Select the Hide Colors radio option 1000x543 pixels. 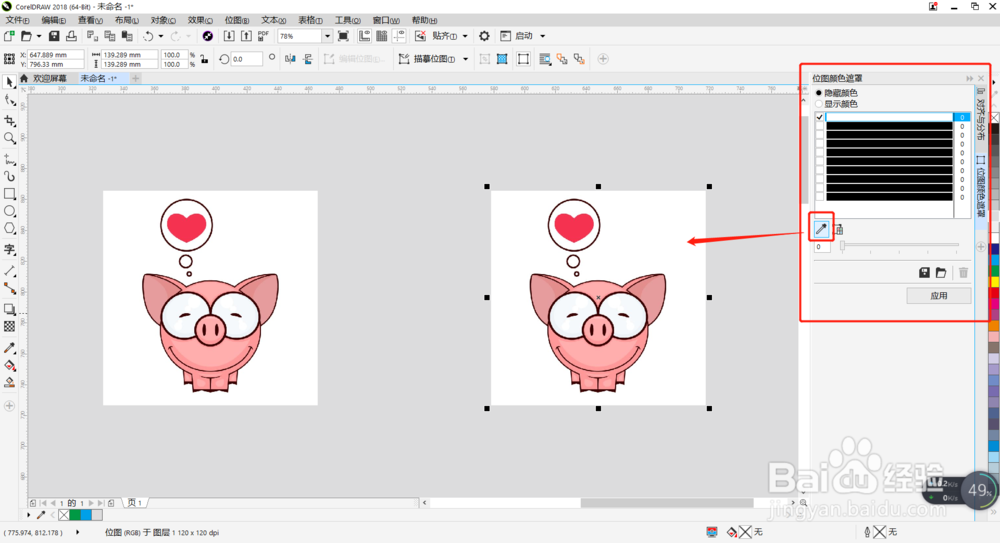819,93
